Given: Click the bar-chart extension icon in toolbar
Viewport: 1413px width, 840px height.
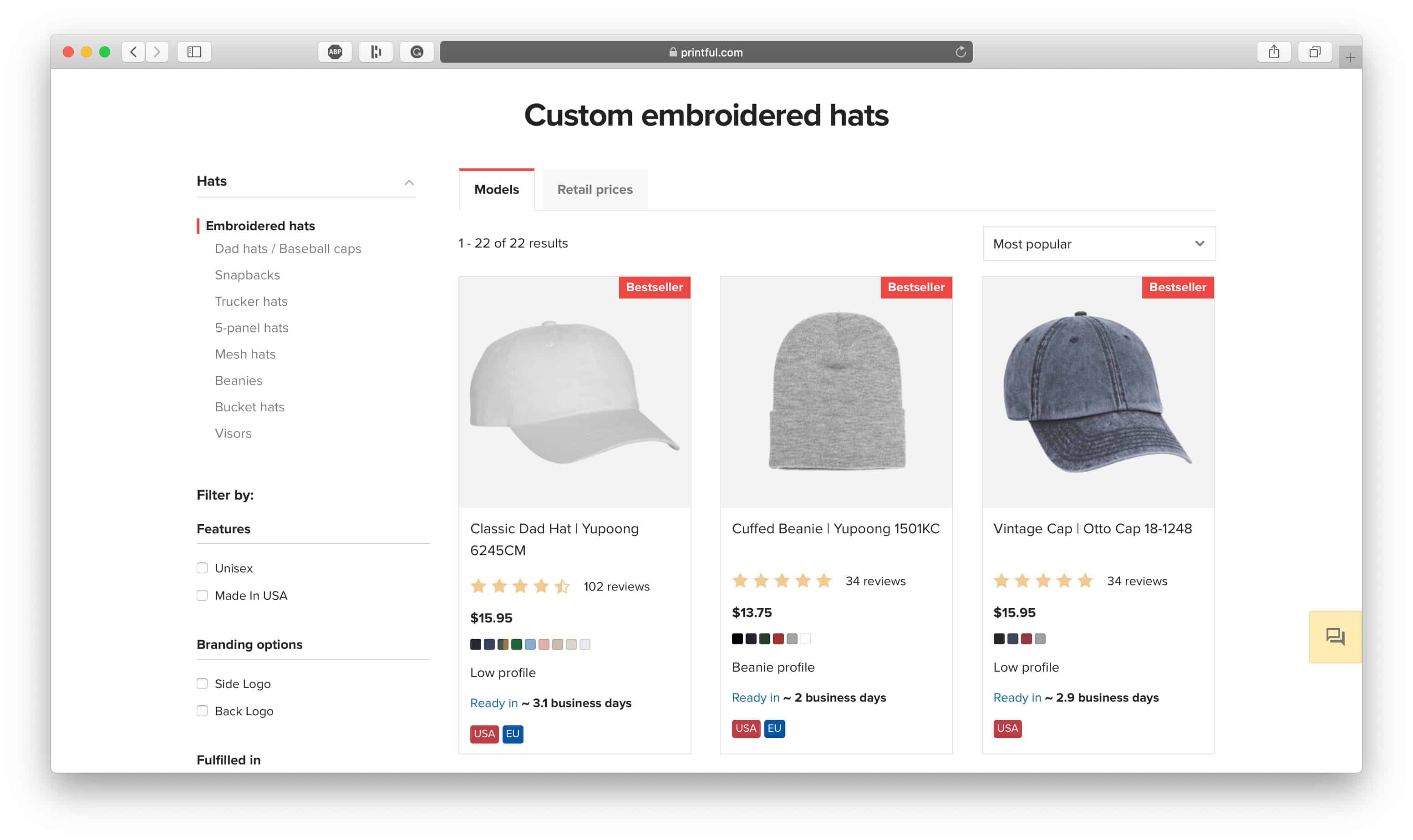Looking at the screenshot, I should coord(376,52).
